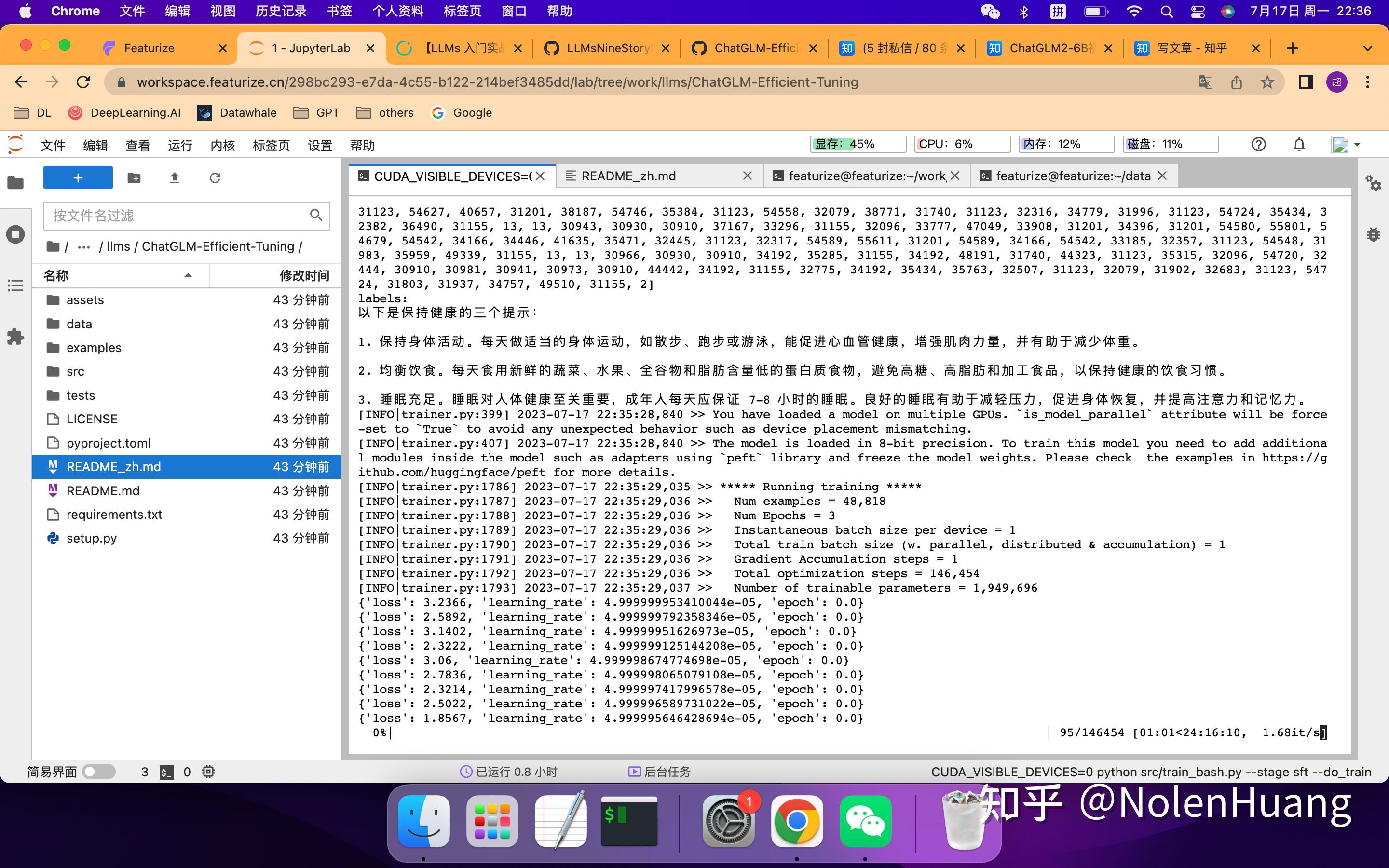The height and width of the screenshot is (868, 1389).
Task: Click 已运行 0.8 小时 status item
Action: [508, 772]
